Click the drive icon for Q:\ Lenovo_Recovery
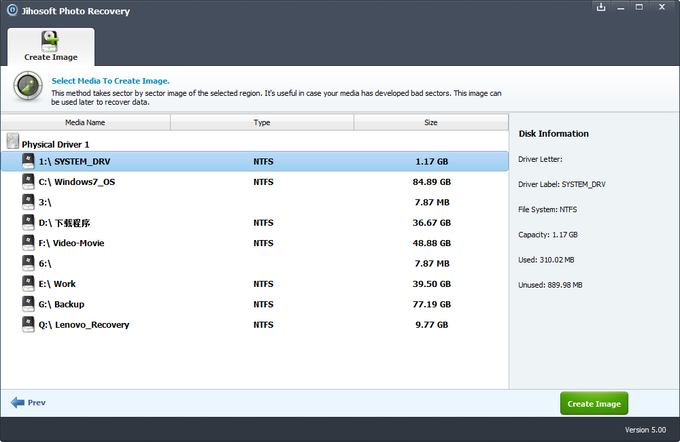This screenshot has height=442, width=680. 28,324
